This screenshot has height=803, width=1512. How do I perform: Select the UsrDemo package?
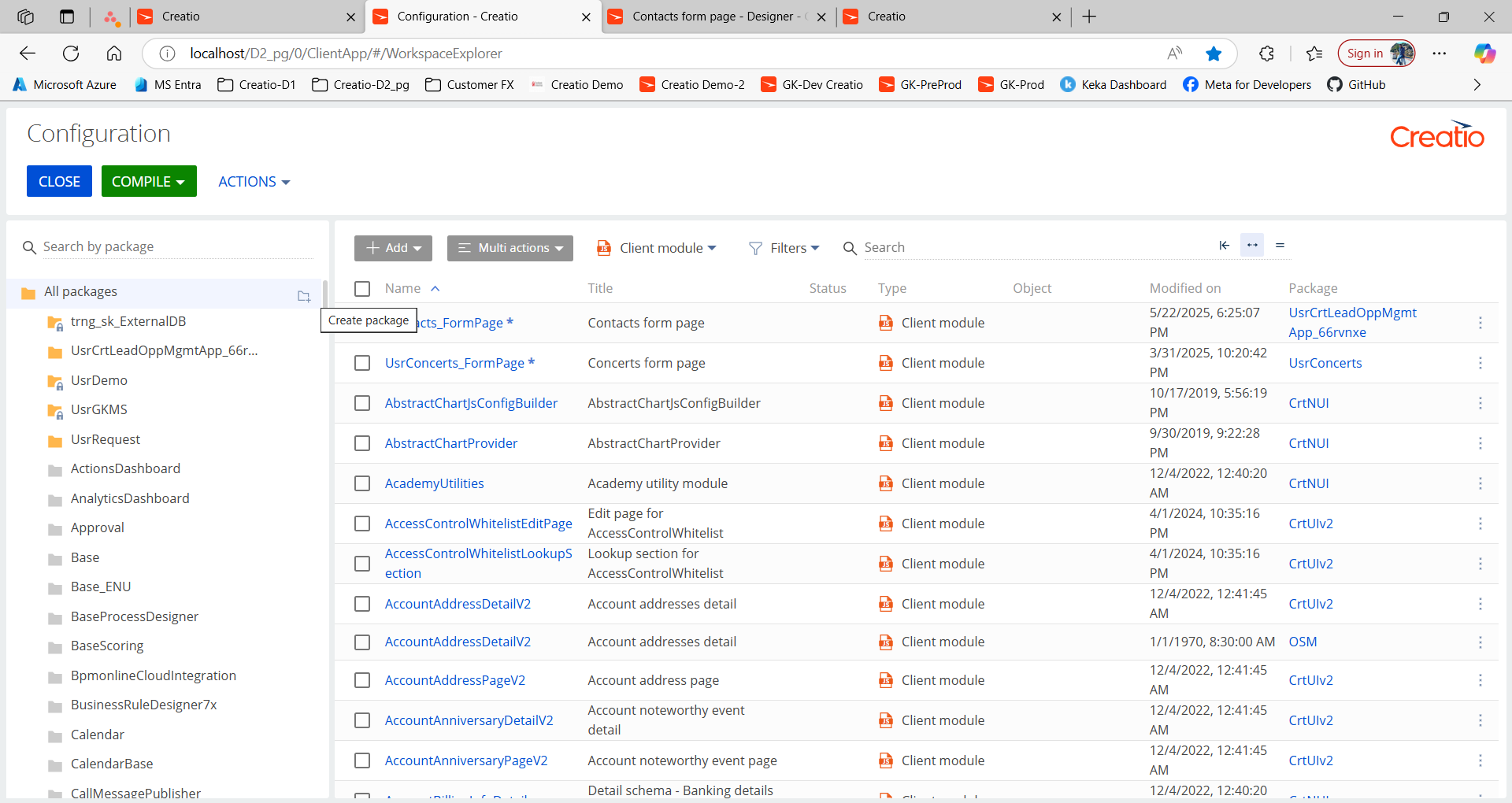click(99, 380)
